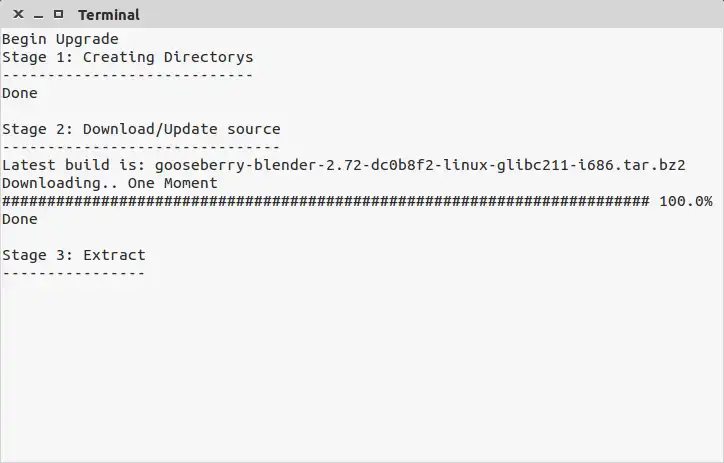
Task: Click the dashed line under Stage 3
Action: tap(74, 273)
